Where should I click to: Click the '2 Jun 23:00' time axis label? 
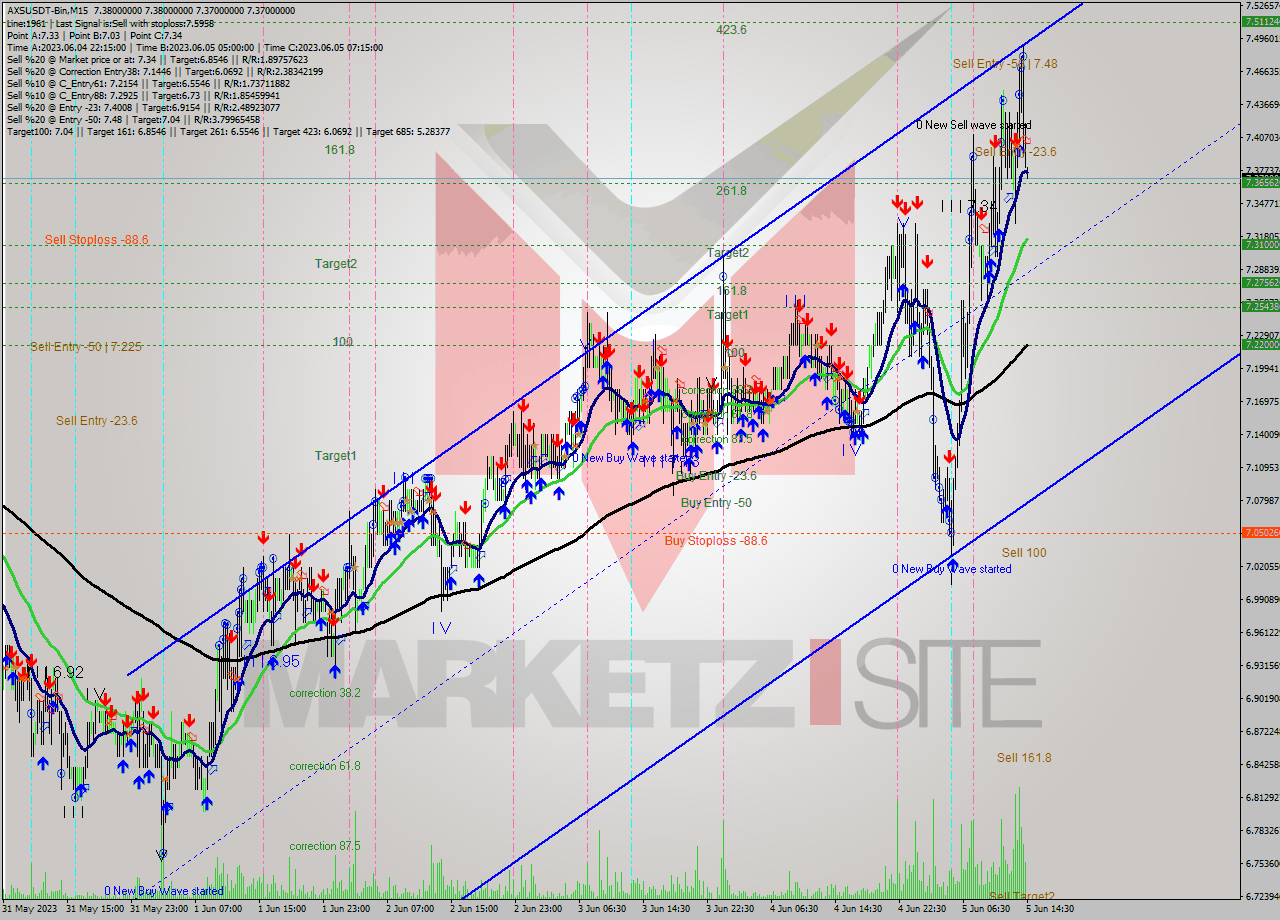pos(539,909)
